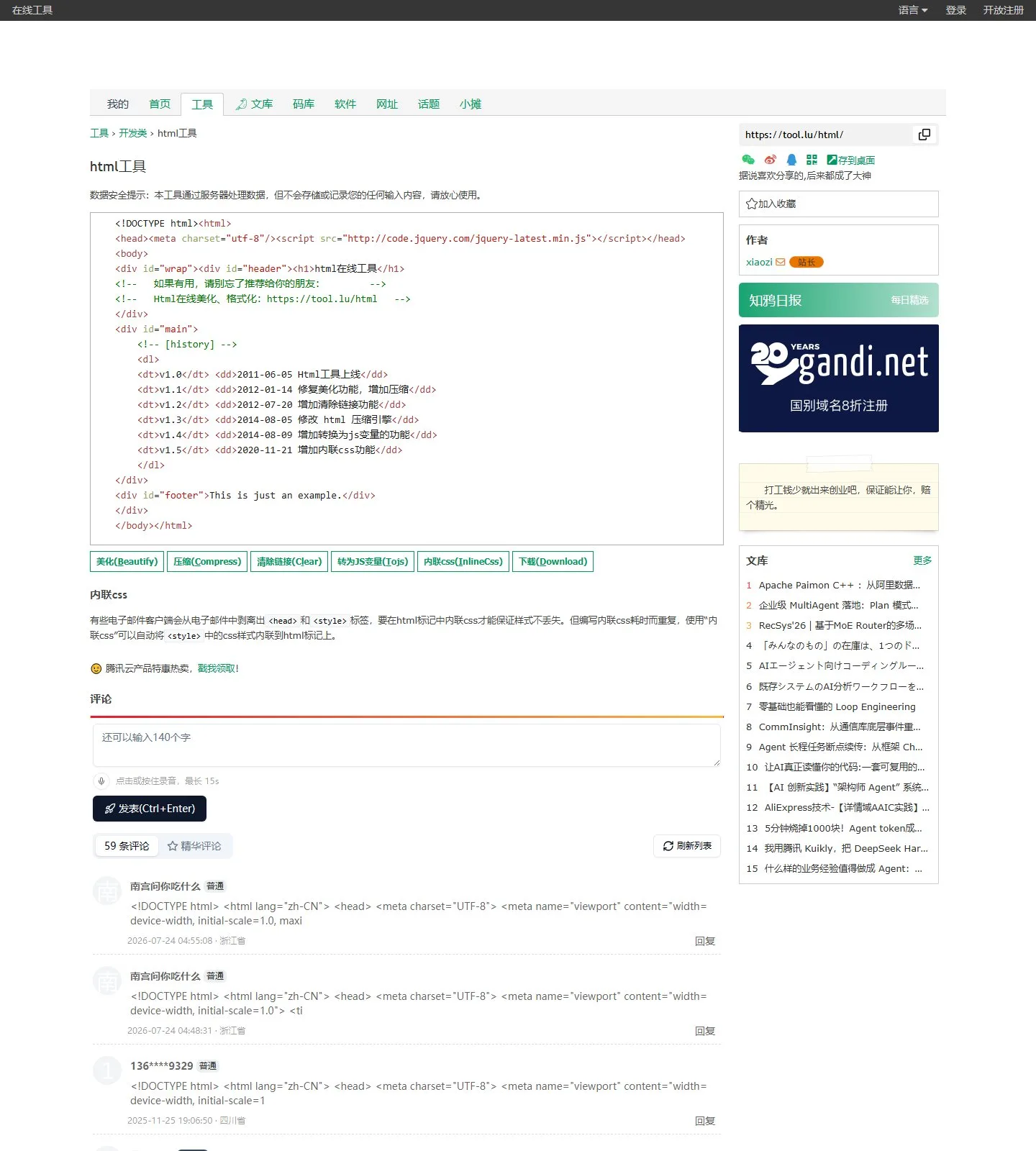Open author xiaozi profile link
1036x1151 pixels.
point(759,262)
